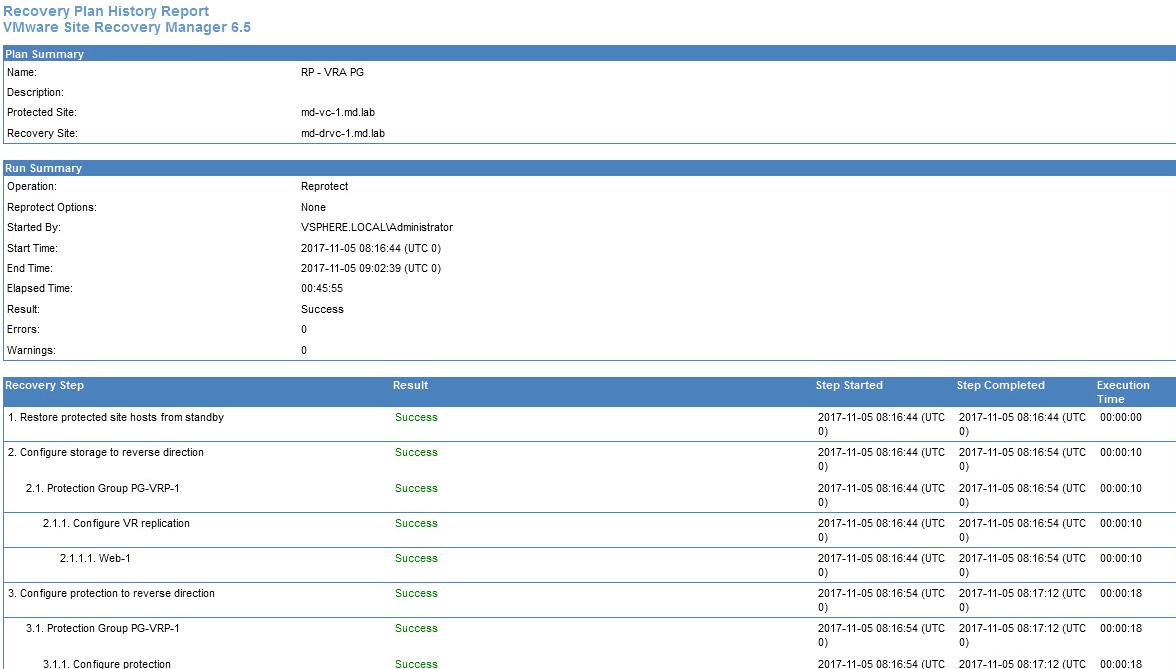Click the "Elapsed Time:" label
1176x669 pixels.
tap(40, 288)
